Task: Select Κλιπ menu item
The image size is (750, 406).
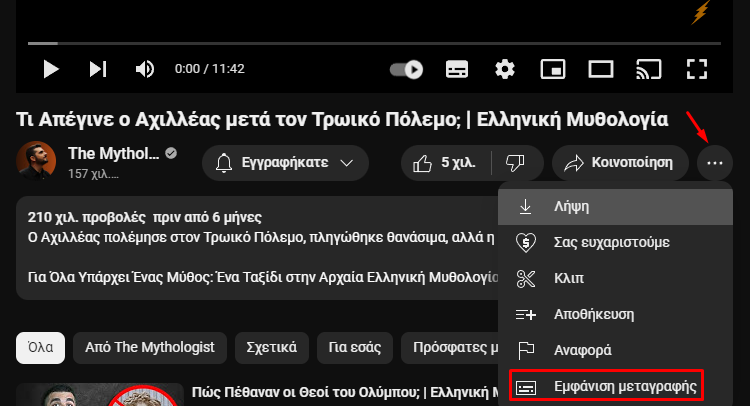Action: [615, 278]
